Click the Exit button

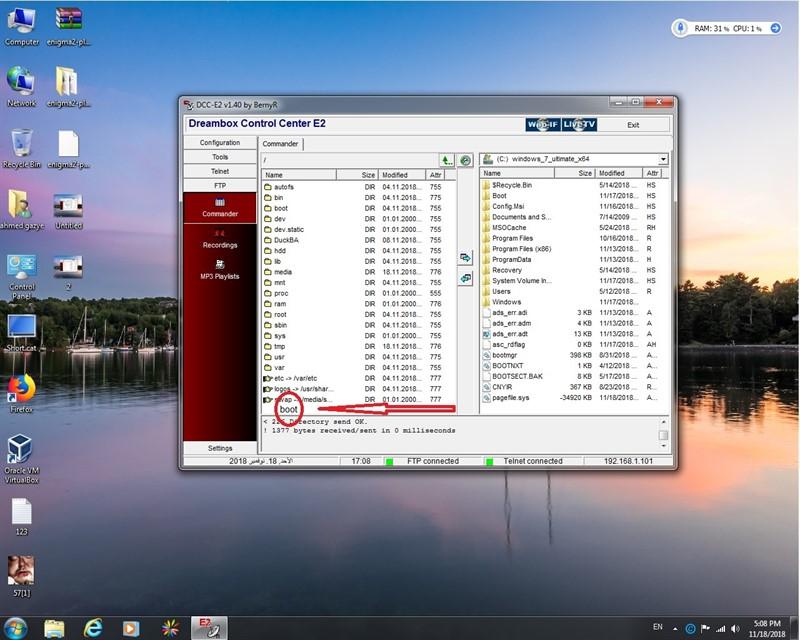pos(633,125)
